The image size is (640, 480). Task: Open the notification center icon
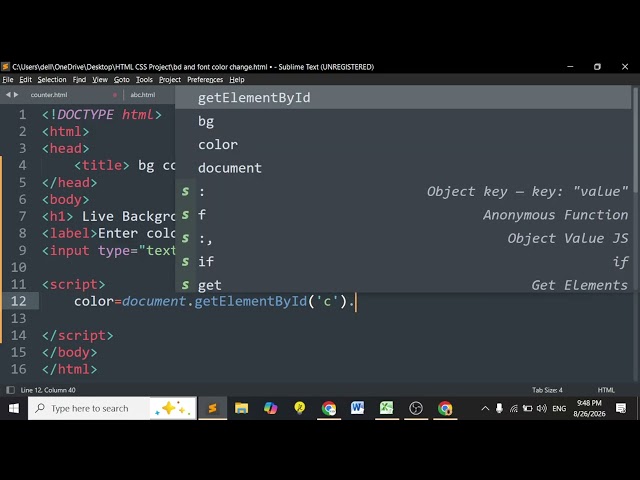pos(621,408)
